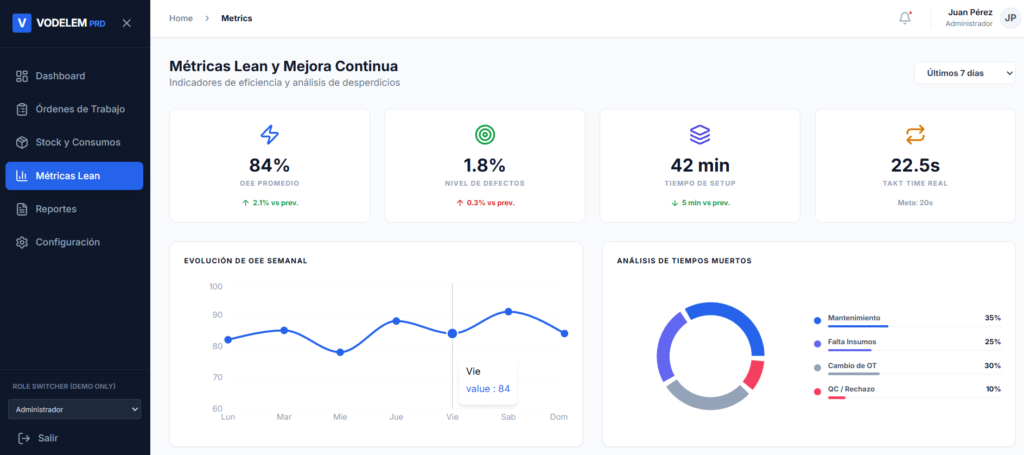Image resolution: width=1024 pixels, height=455 pixels.
Task: Click the notification bell icon
Action: tap(905, 18)
